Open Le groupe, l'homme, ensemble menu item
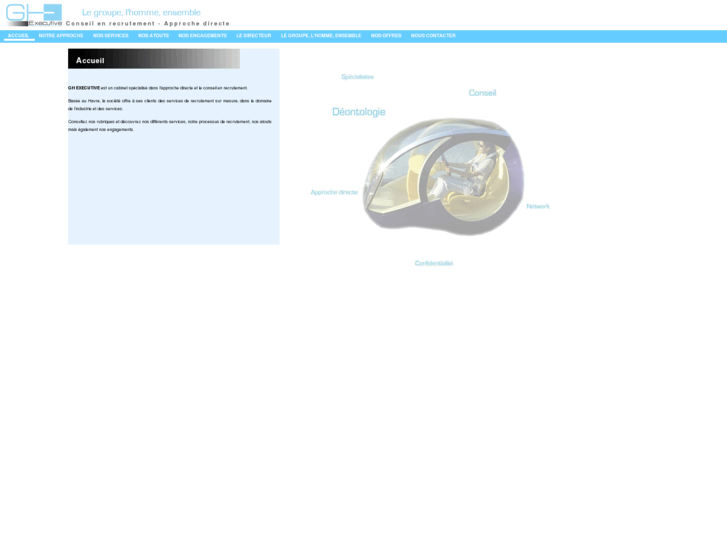727x545 pixels. 321,36
